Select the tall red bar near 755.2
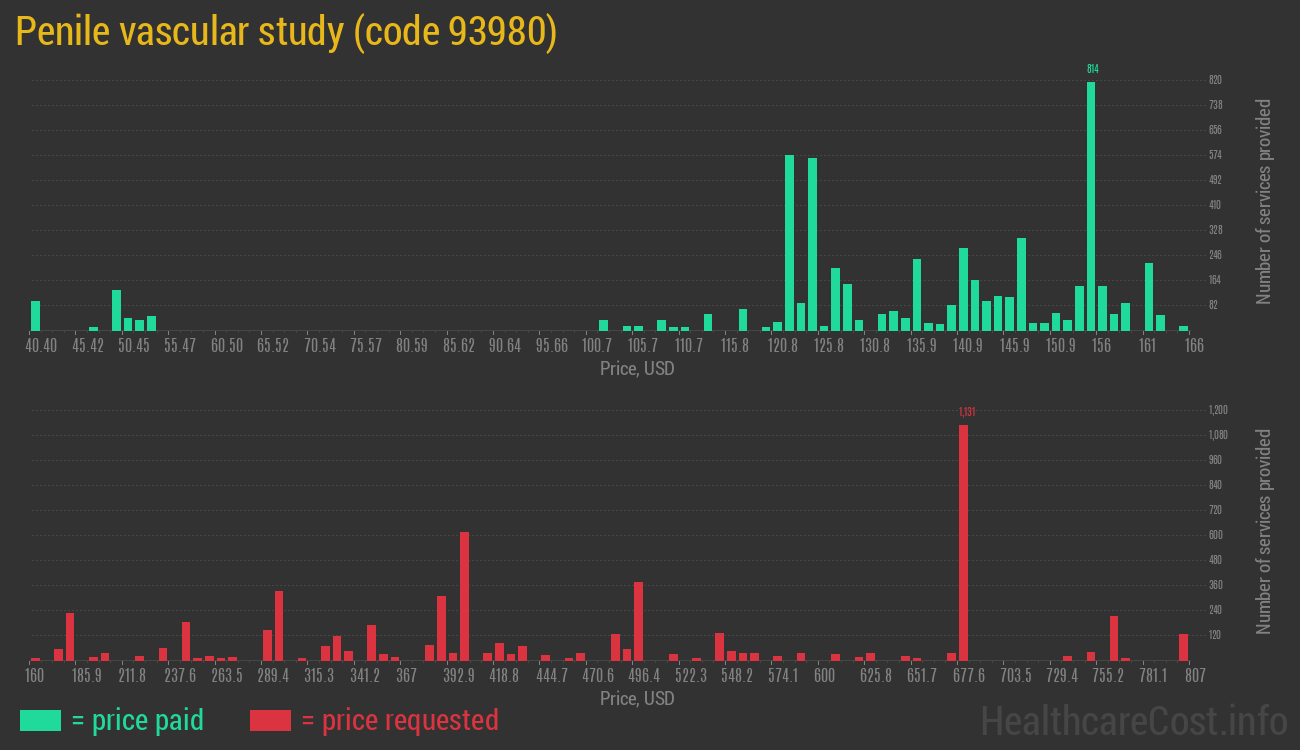The image size is (1300, 750). 1114,638
